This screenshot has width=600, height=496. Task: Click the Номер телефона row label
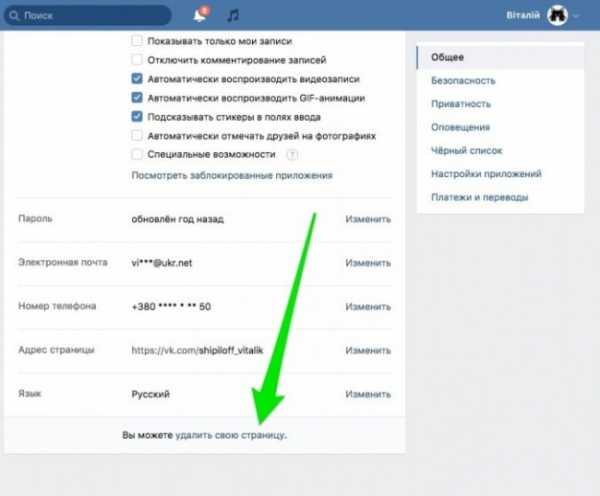tap(57, 306)
